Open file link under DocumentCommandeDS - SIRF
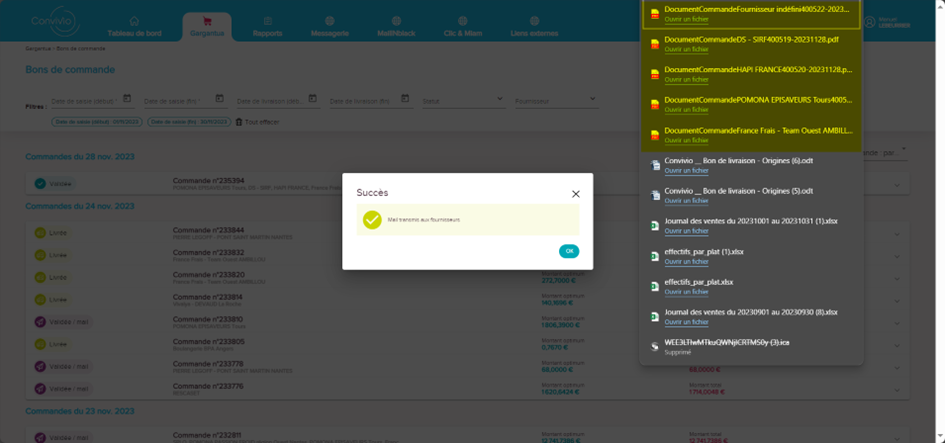The height and width of the screenshot is (443, 945). pos(686,49)
